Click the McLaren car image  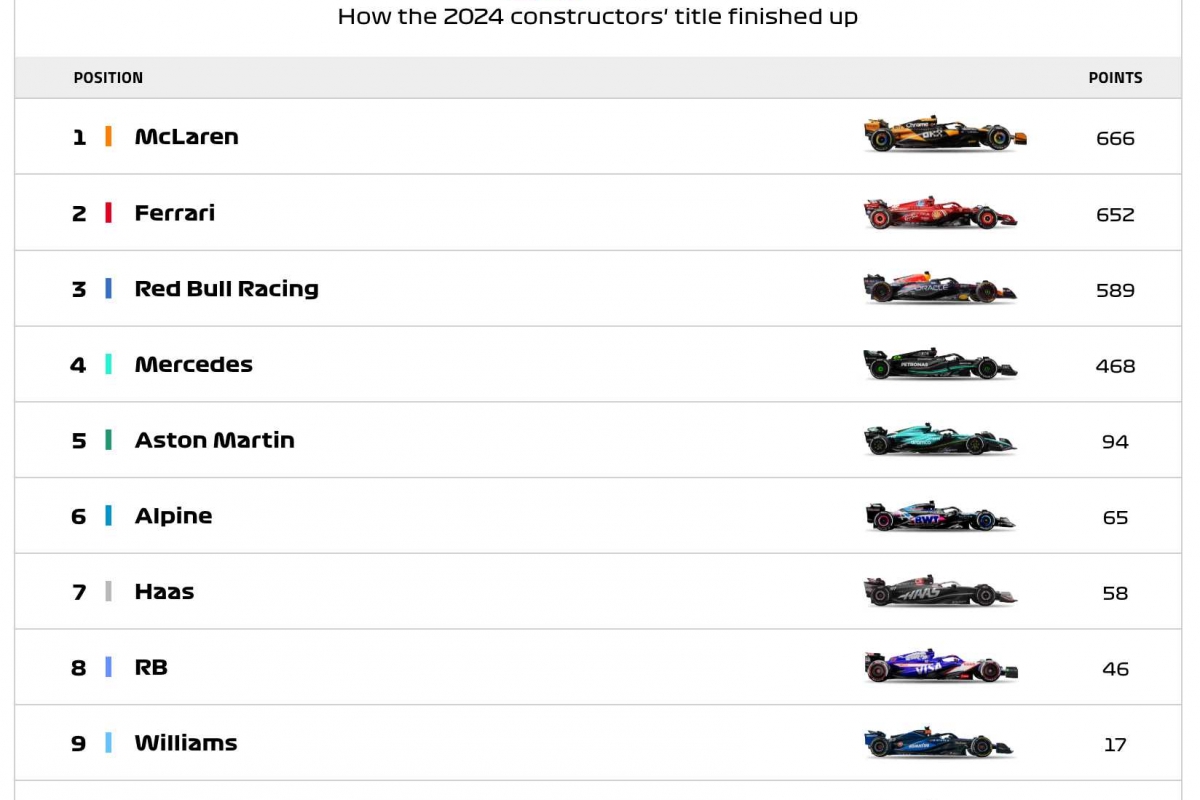point(945,134)
